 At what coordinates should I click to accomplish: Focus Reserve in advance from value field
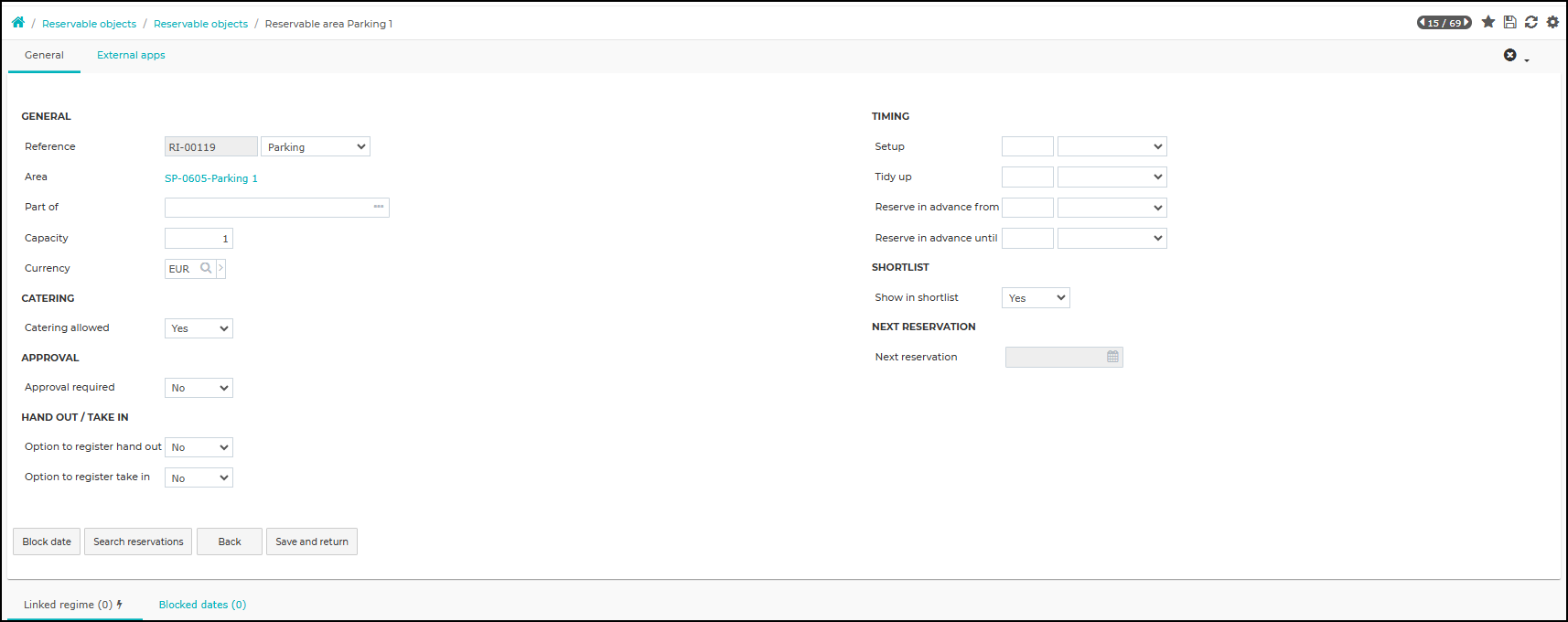click(x=1027, y=208)
